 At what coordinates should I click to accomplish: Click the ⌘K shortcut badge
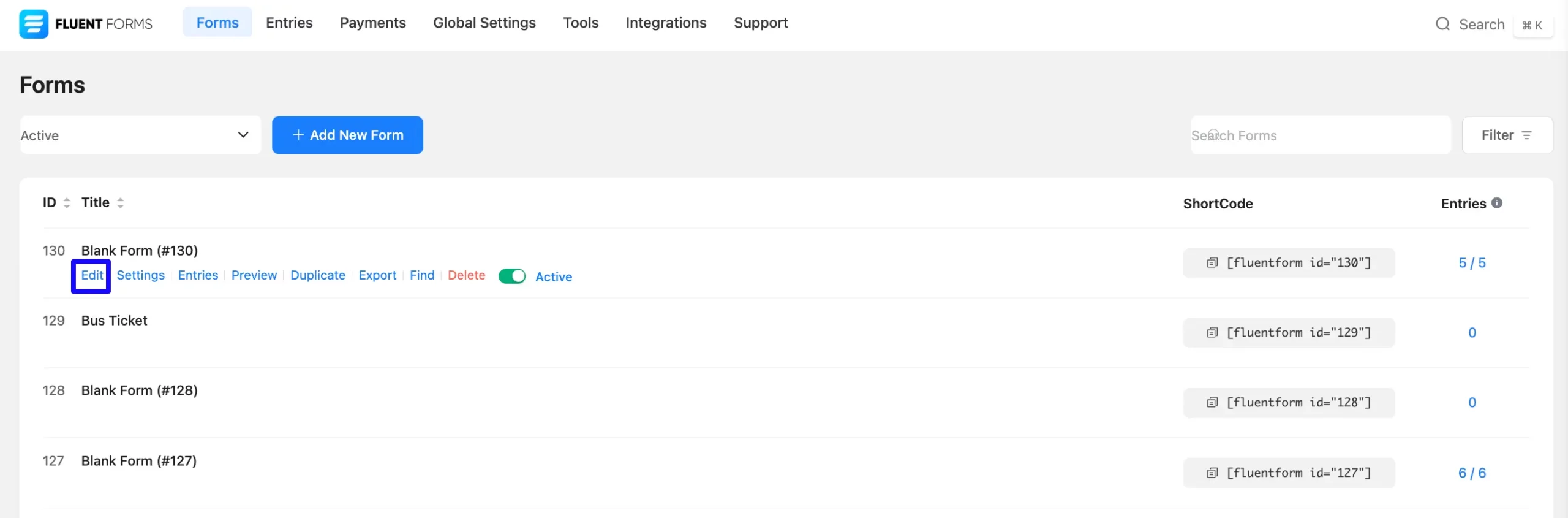coord(1532,25)
